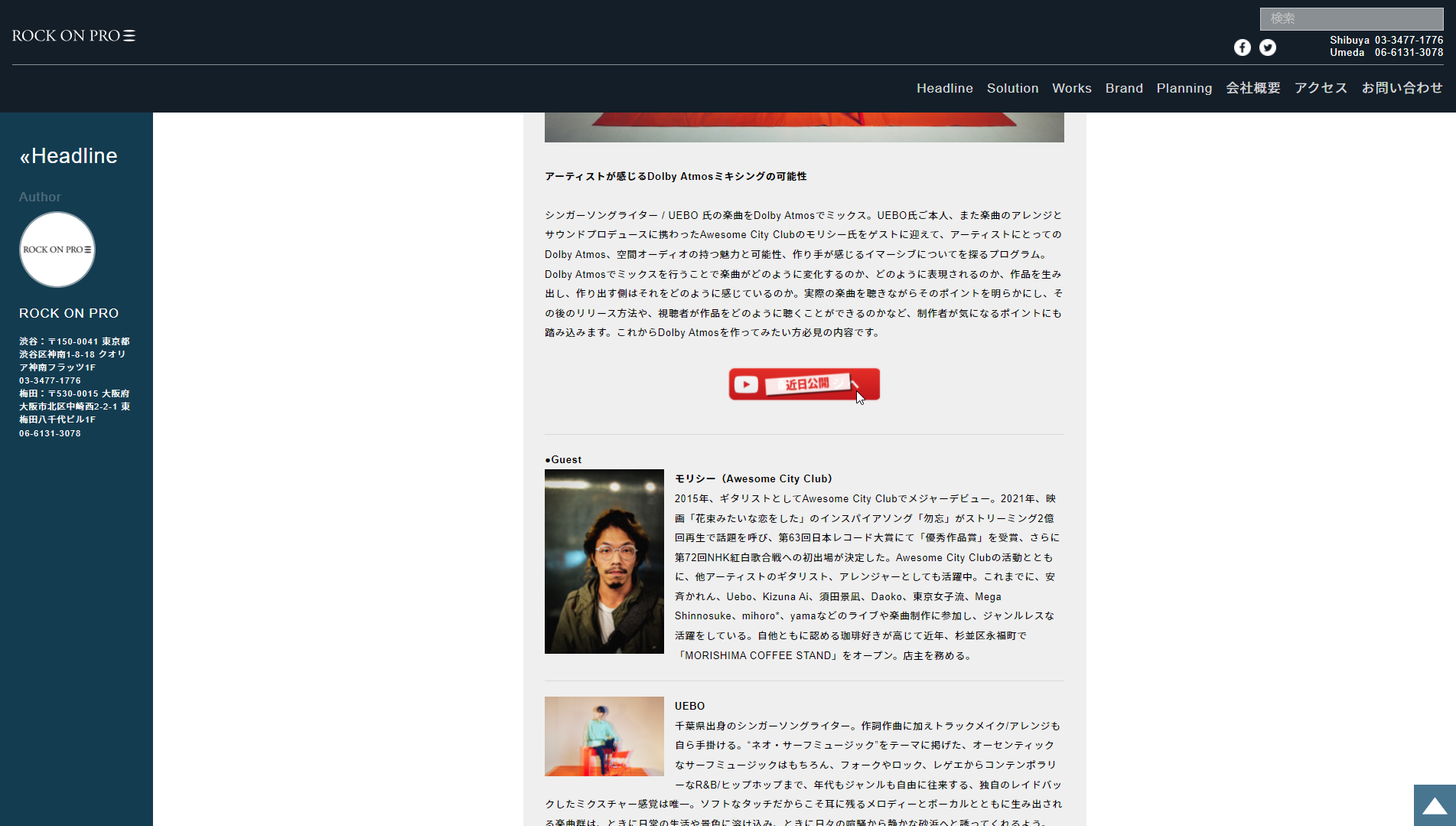The height and width of the screenshot is (826, 1456).
Task: Go back via «Headline sidebar link
Action: (x=69, y=156)
